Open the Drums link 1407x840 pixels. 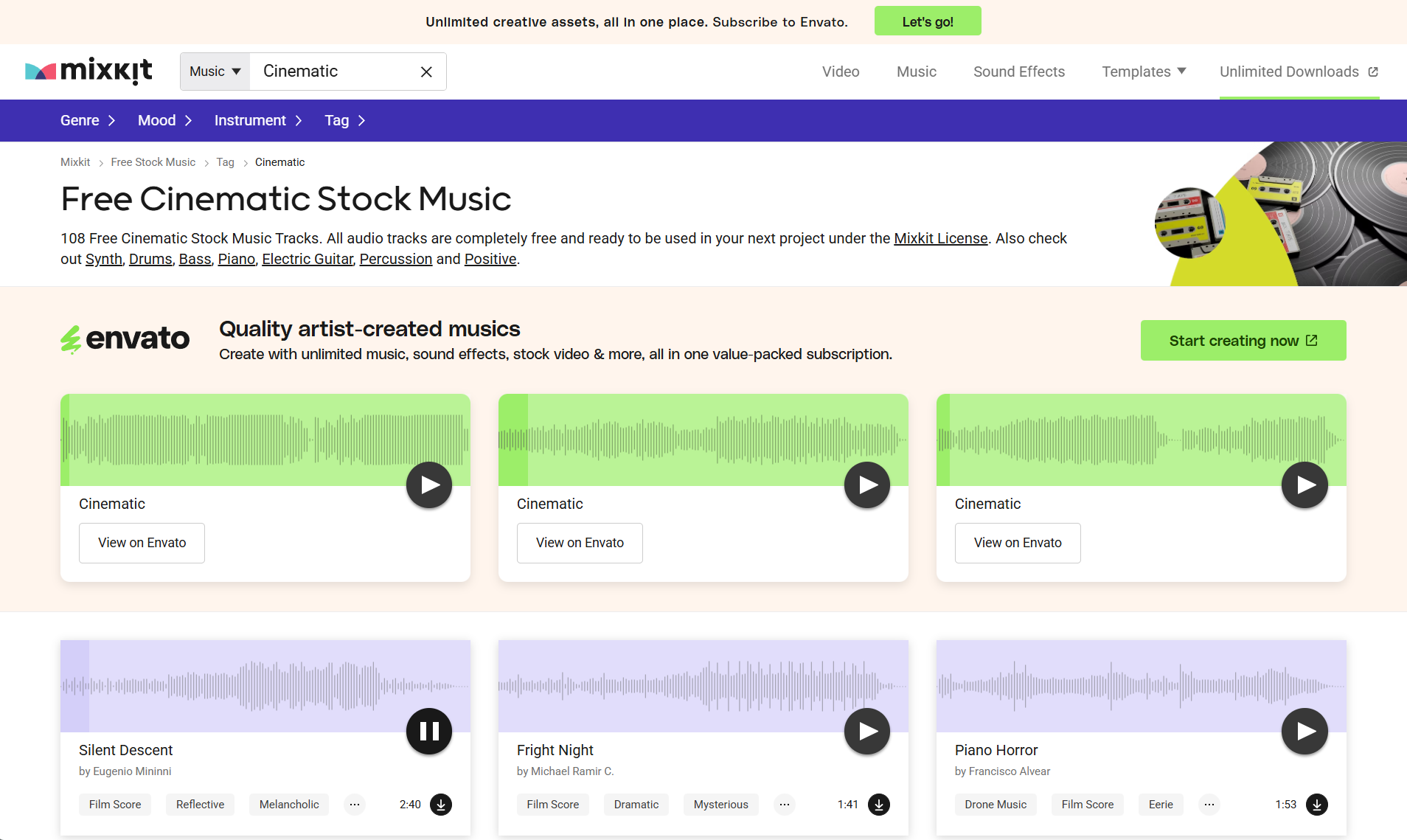click(150, 259)
